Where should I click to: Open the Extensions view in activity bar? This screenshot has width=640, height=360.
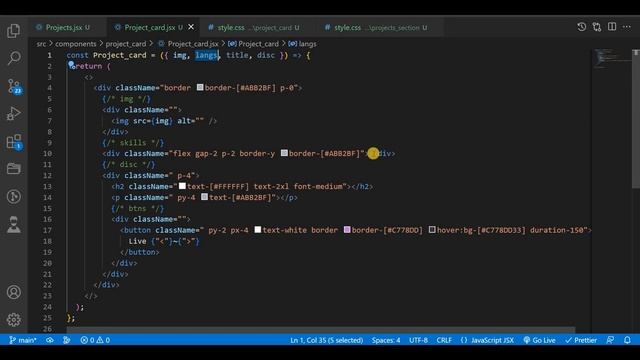tap(14, 142)
